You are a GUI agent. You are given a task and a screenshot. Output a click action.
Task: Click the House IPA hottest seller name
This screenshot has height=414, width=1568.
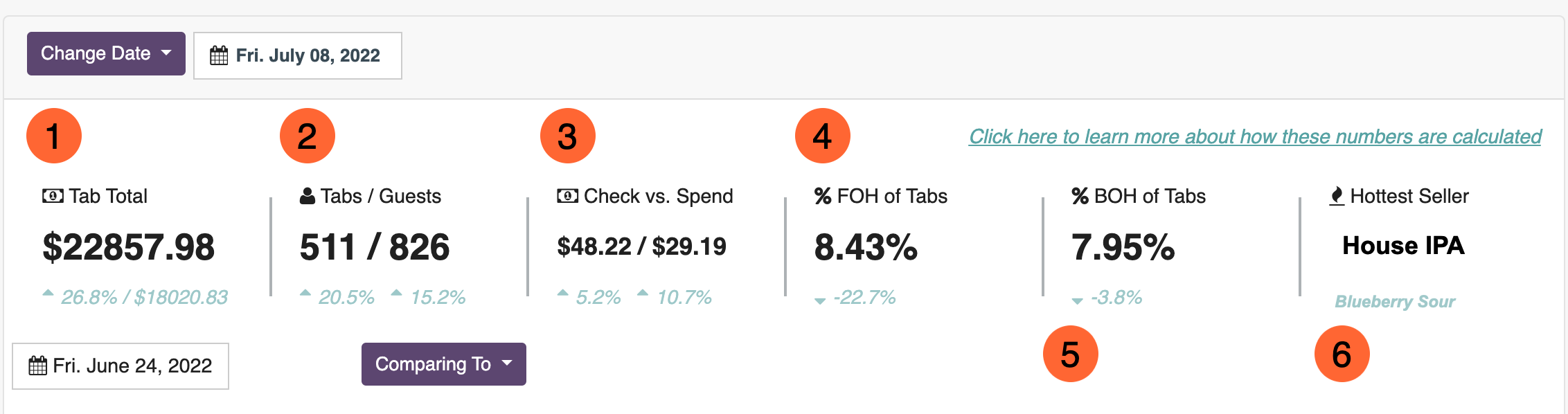coord(1403,246)
